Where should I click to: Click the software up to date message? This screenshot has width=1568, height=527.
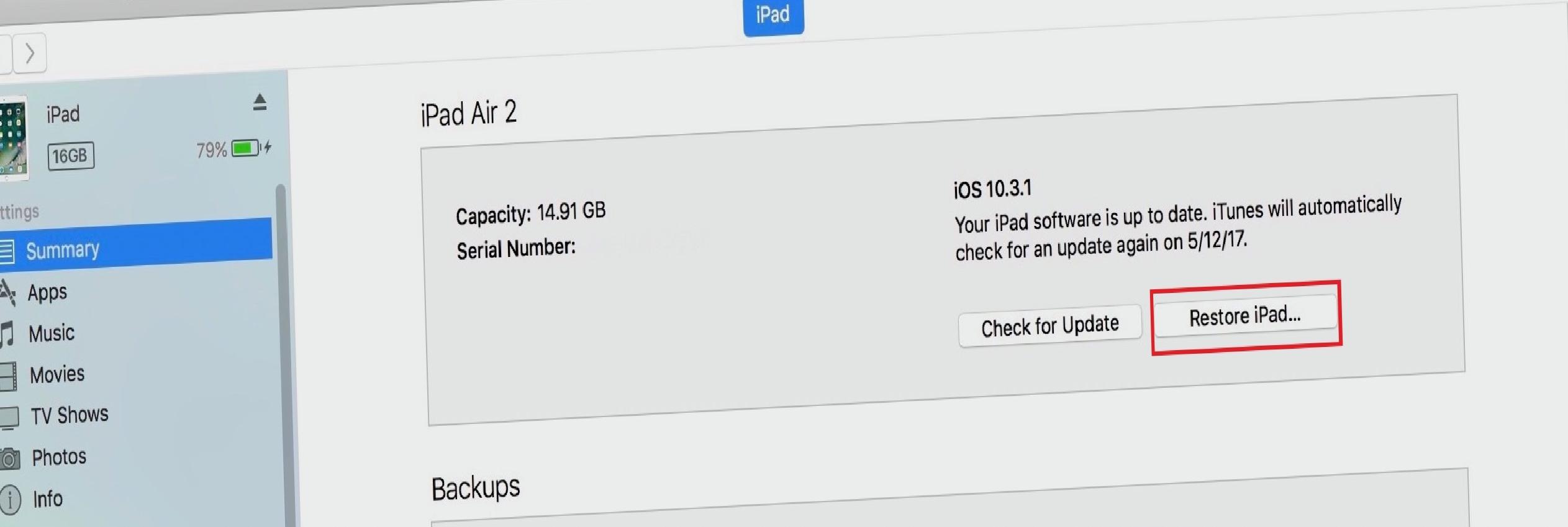click(x=1178, y=228)
